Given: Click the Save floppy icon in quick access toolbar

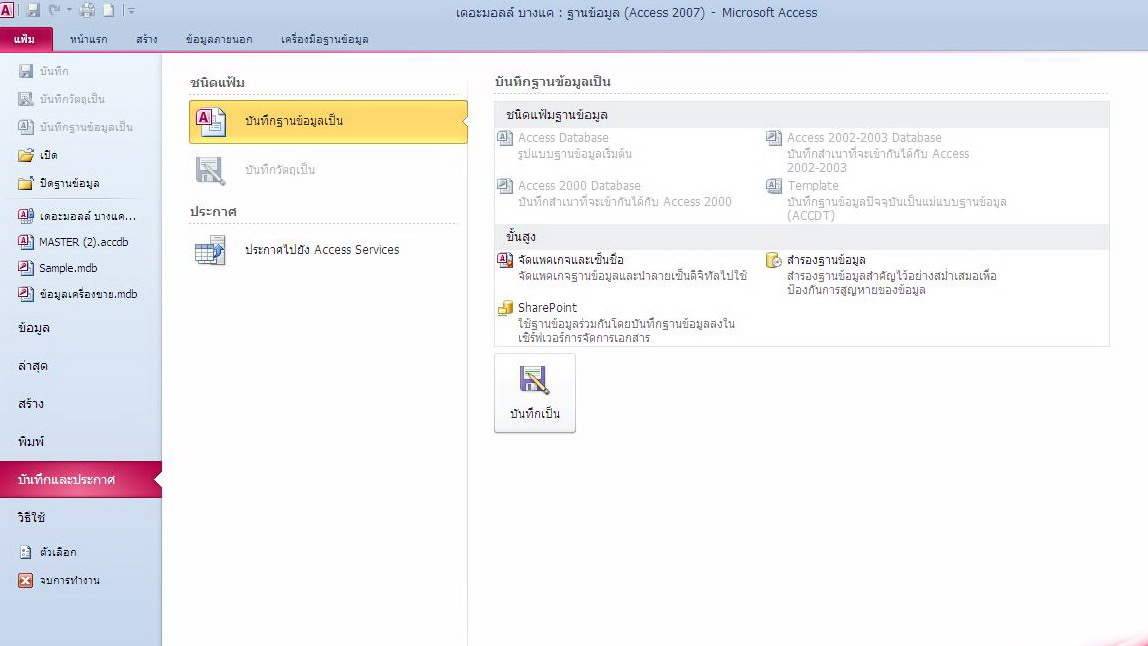Looking at the screenshot, I should click(33, 10).
